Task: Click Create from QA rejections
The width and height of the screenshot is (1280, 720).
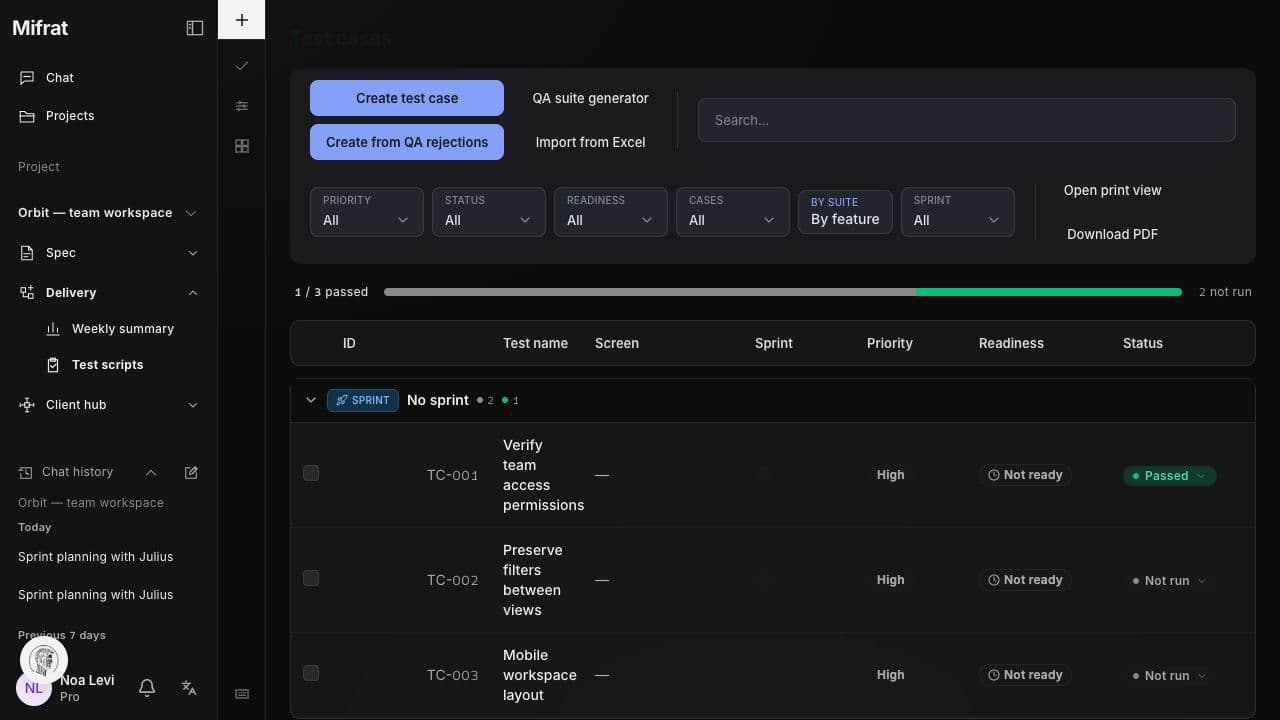Action: (407, 142)
